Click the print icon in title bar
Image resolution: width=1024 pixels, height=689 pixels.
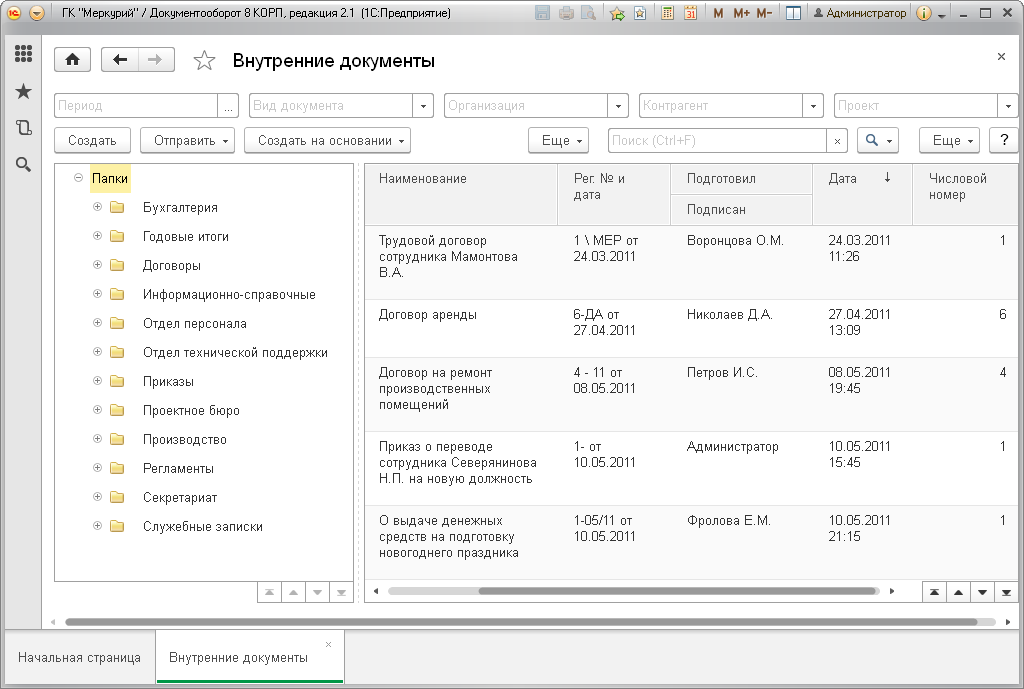tap(566, 13)
